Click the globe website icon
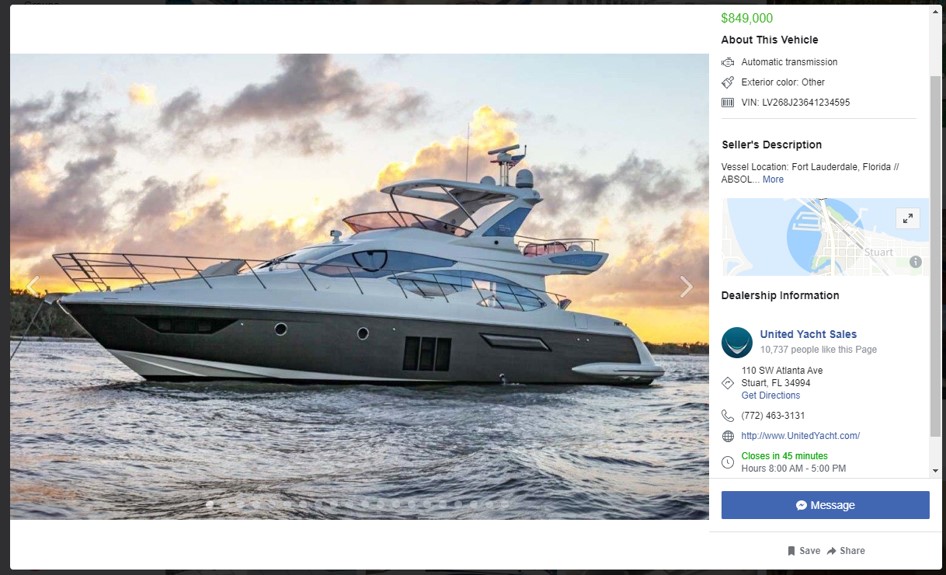The width and height of the screenshot is (946, 575). (728, 436)
